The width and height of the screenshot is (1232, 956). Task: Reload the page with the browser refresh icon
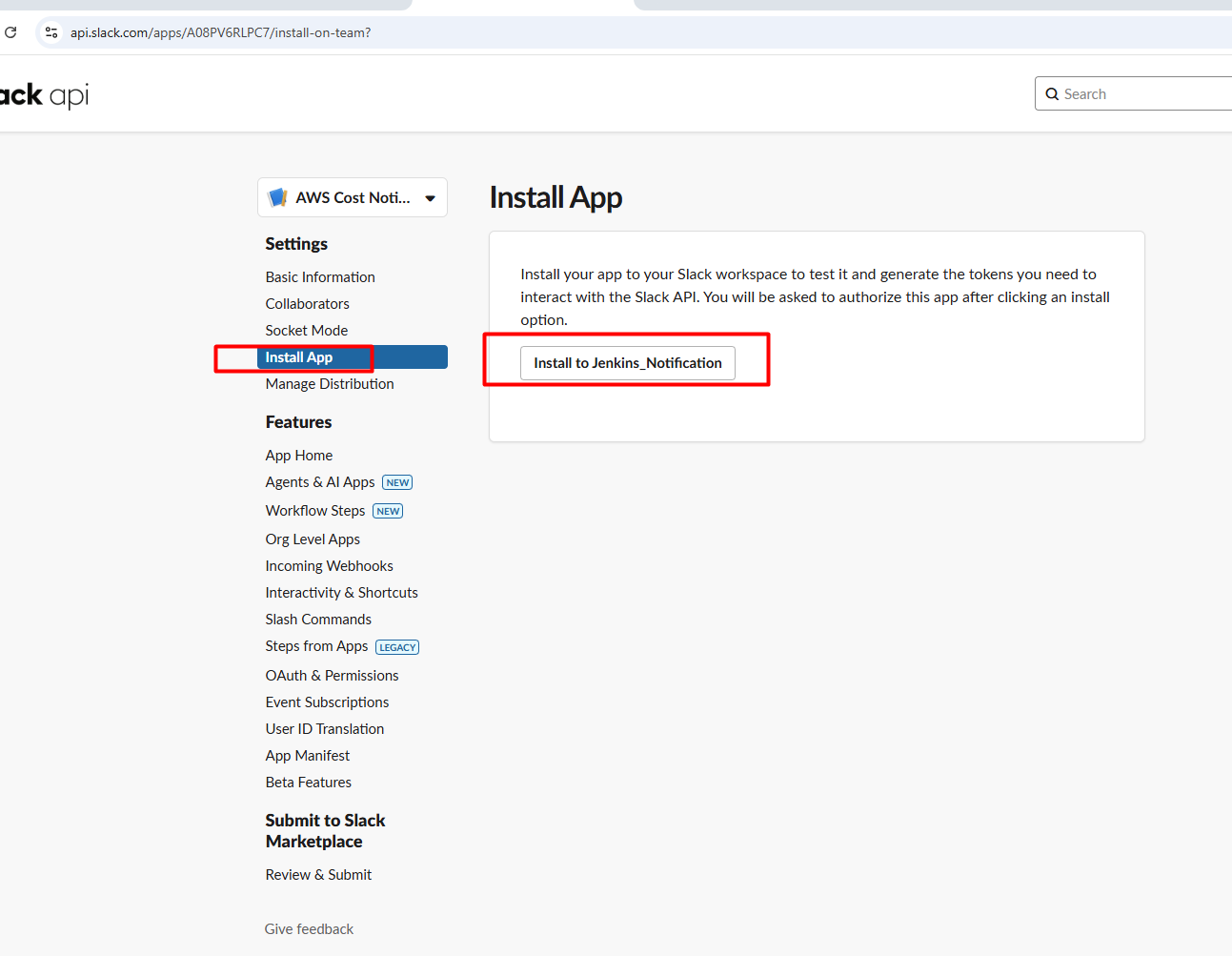tap(10, 32)
